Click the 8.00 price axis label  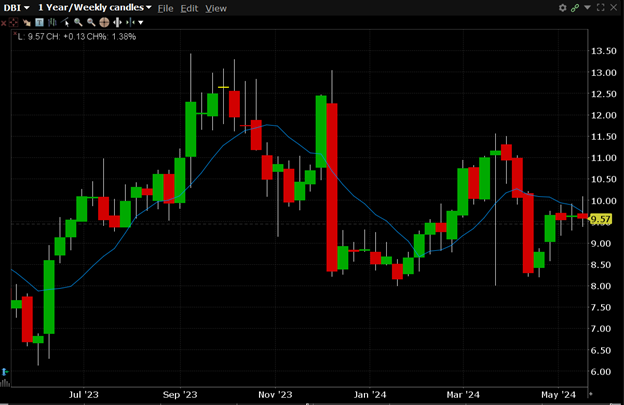tap(600, 286)
